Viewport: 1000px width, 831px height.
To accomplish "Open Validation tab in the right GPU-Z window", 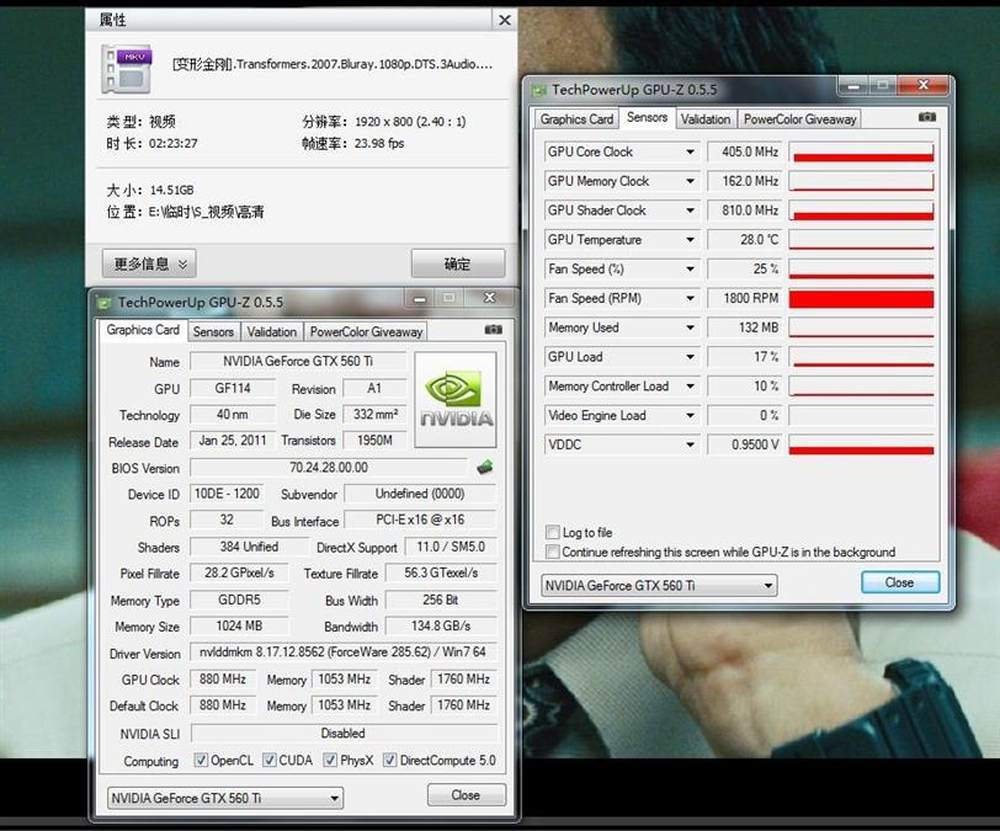I will [705, 119].
